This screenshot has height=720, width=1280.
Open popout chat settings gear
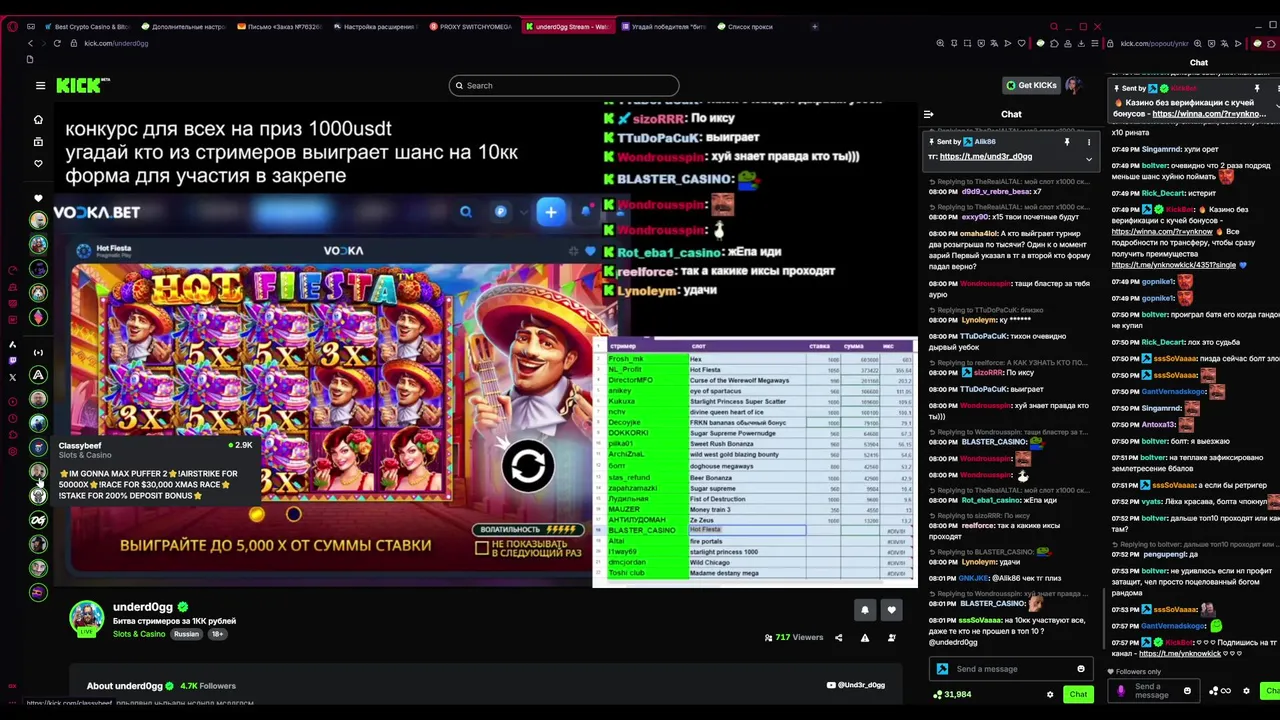click(x=1246, y=691)
